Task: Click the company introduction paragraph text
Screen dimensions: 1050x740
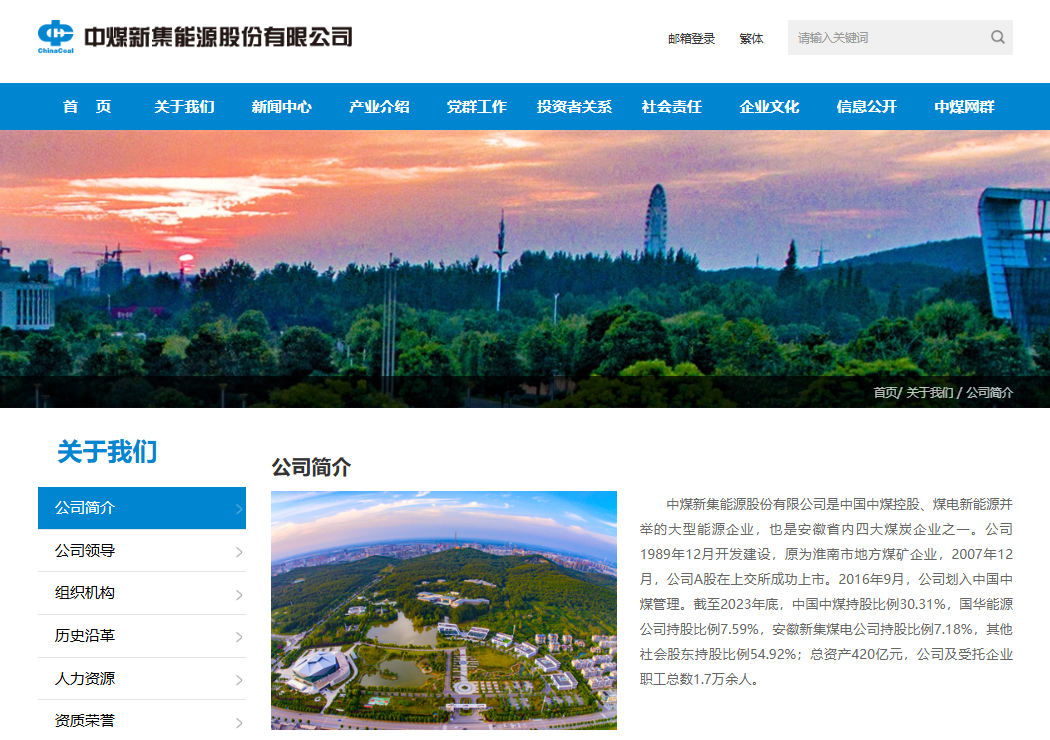Action: (x=826, y=591)
